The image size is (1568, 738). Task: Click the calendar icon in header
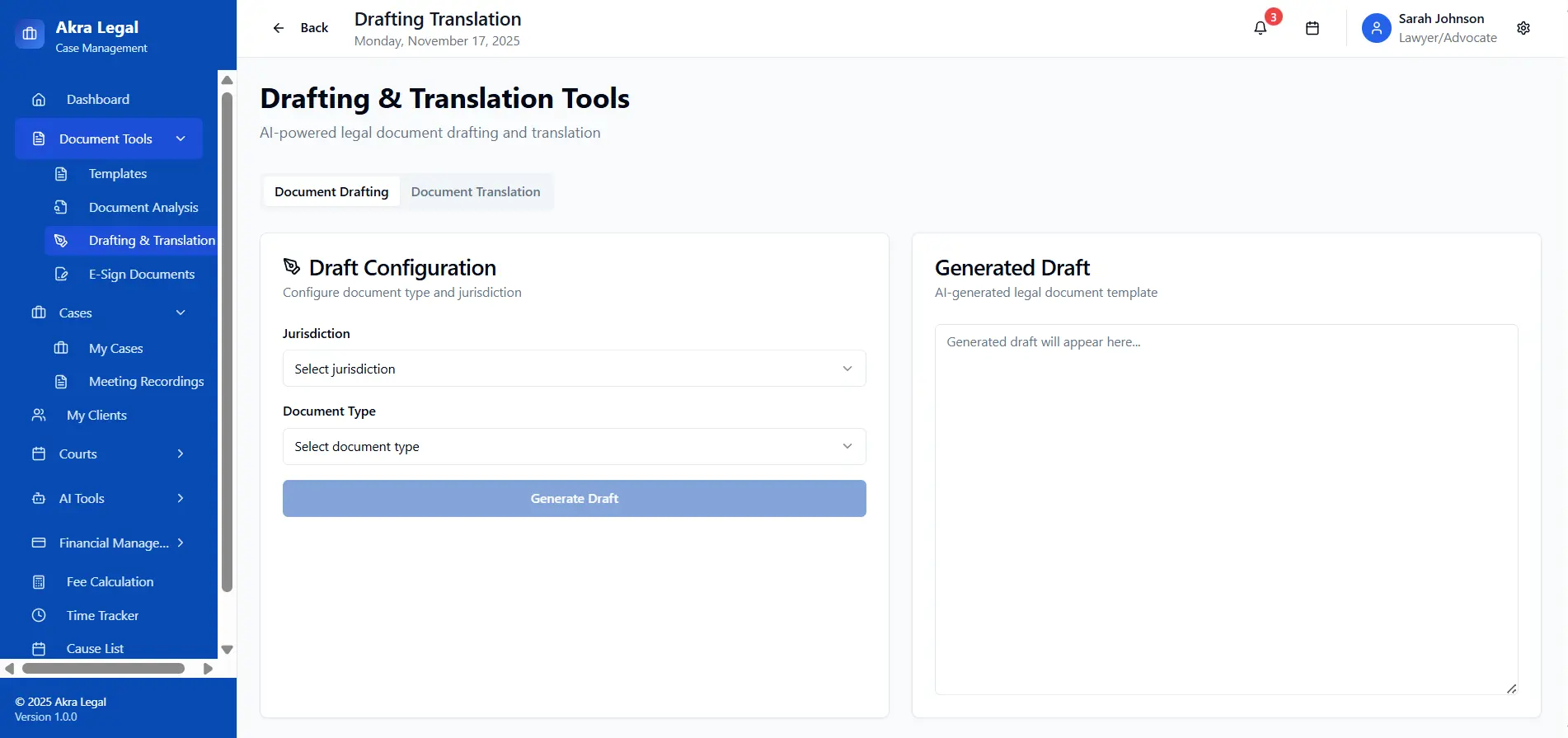click(1312, 28)
